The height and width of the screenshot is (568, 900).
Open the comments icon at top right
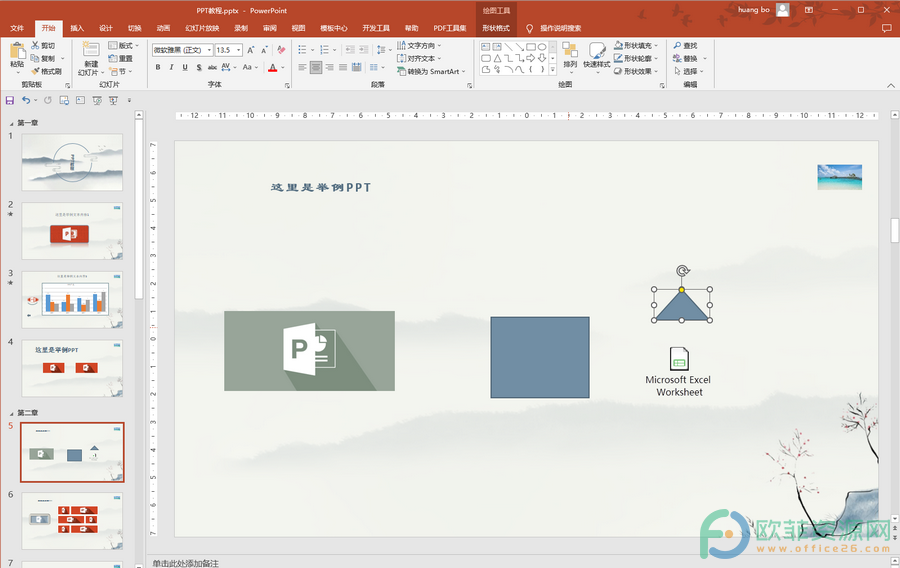point(887,28)
